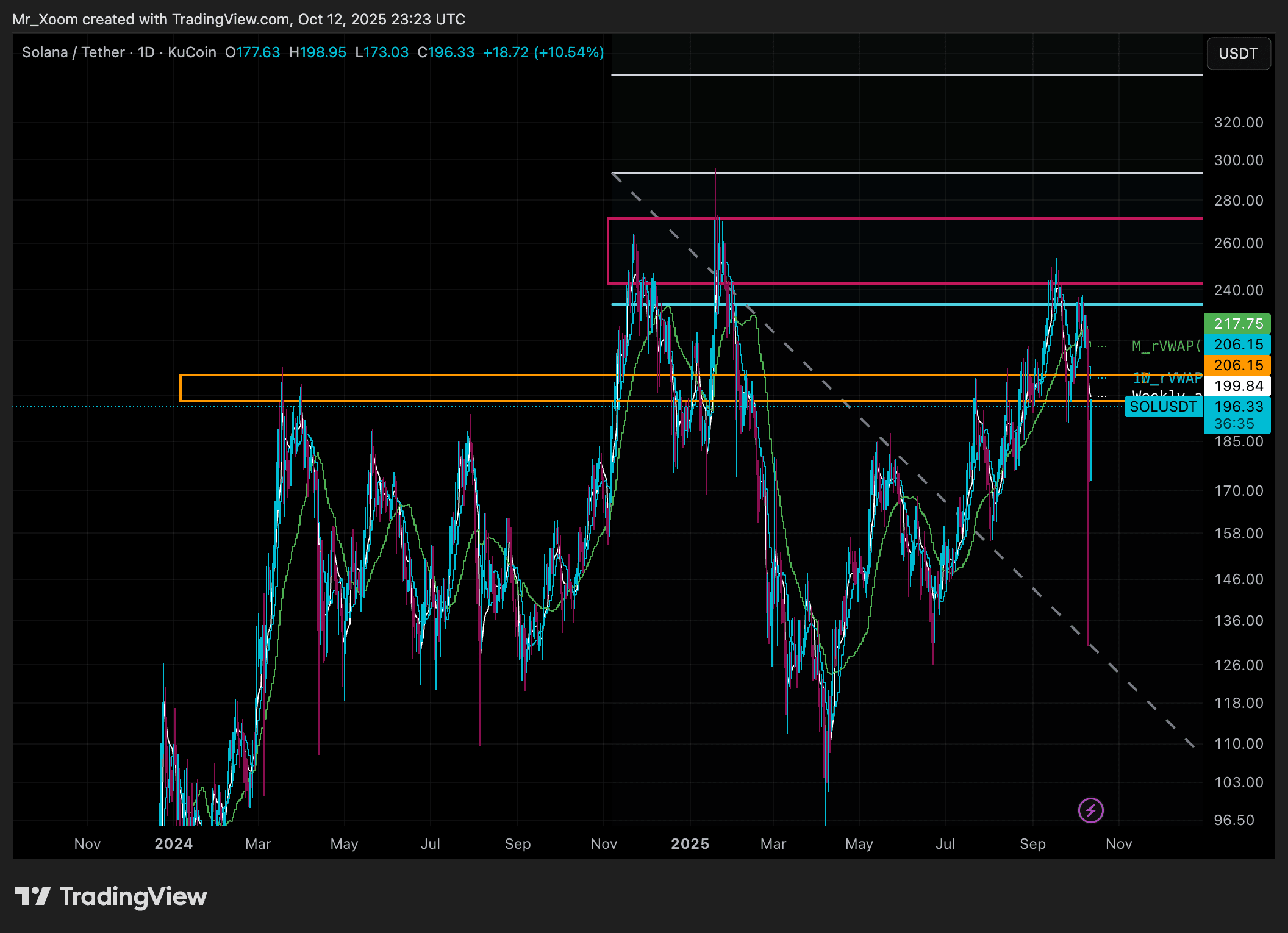1288x933 pixels.
Task: Click the 1D interval in the legend
Action: point(146,52)
